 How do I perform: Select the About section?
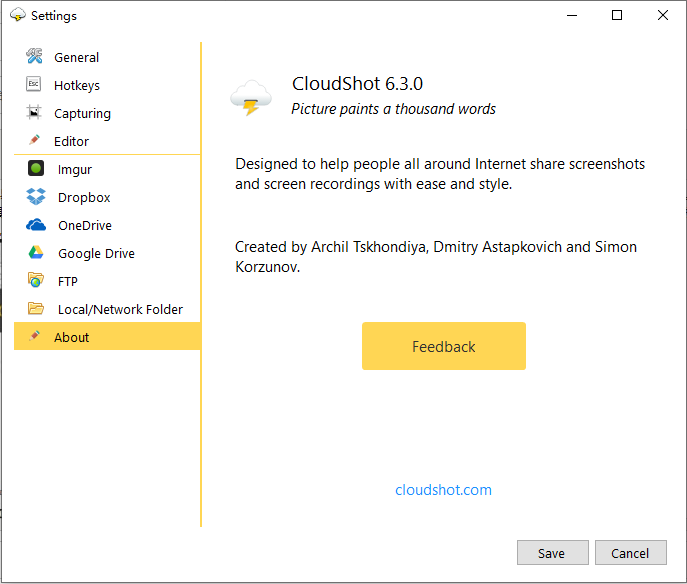coord(72,338)
